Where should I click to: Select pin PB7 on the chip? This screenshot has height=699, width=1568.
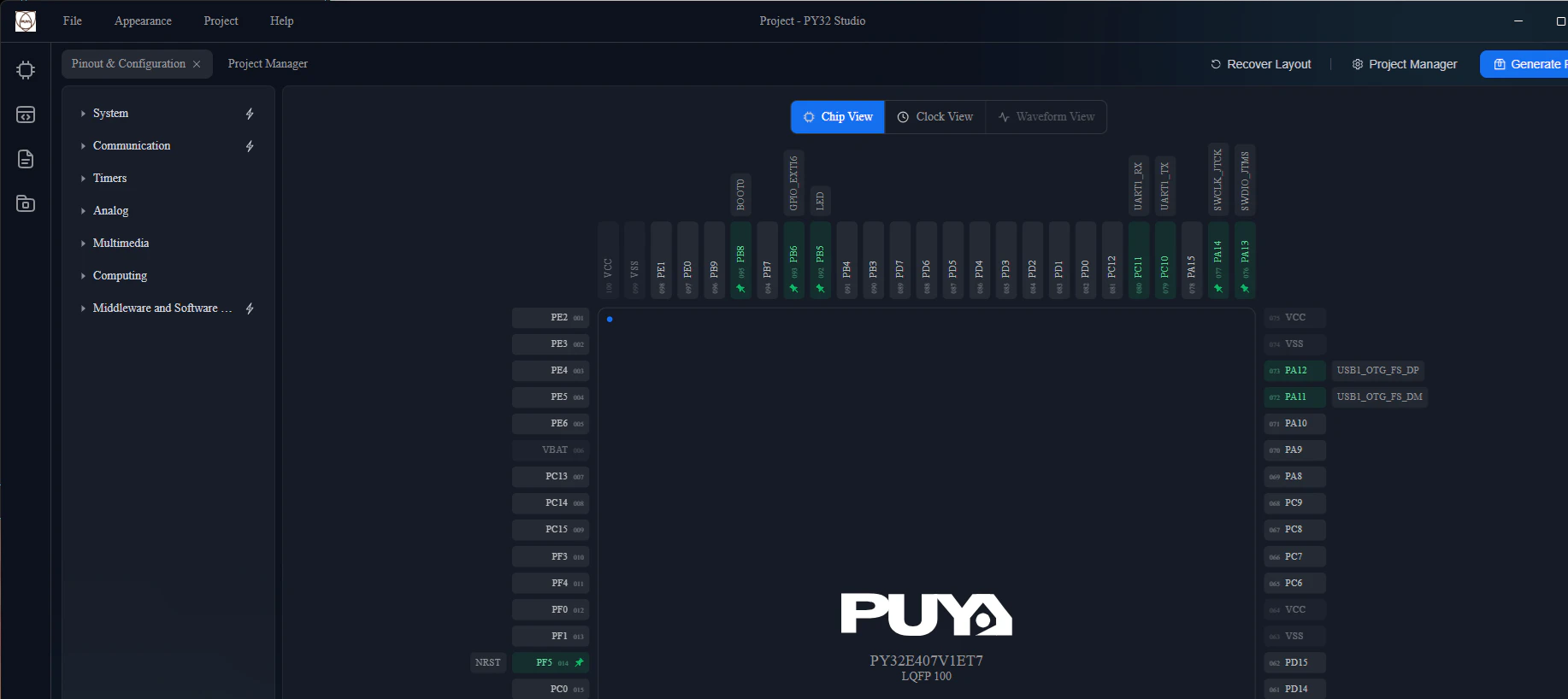click(767, 260)
